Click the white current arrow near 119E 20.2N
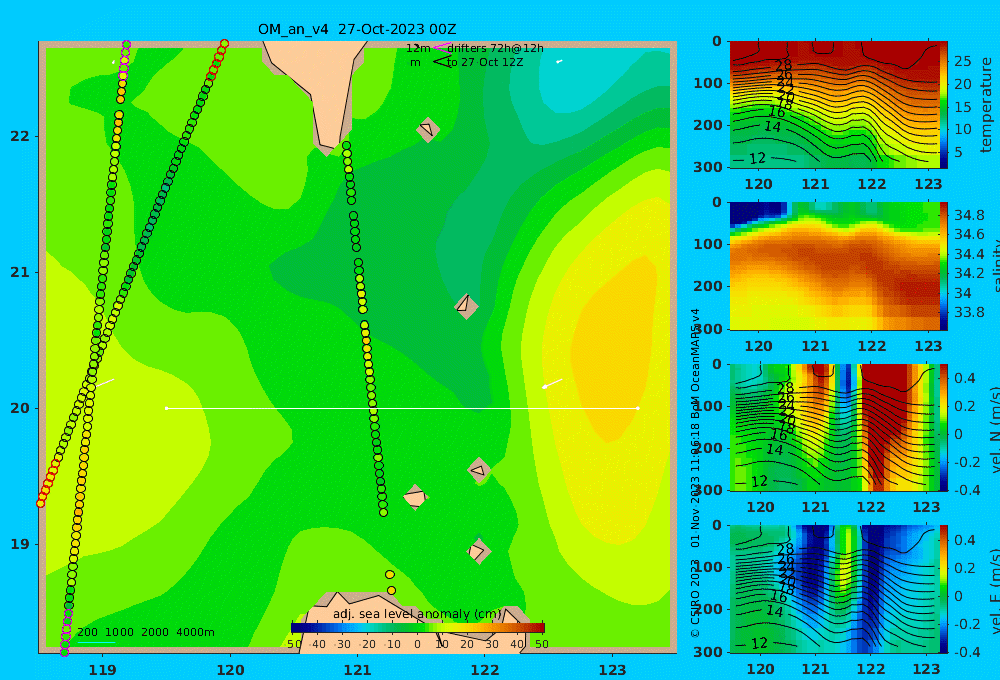 [x=105, y=382]
